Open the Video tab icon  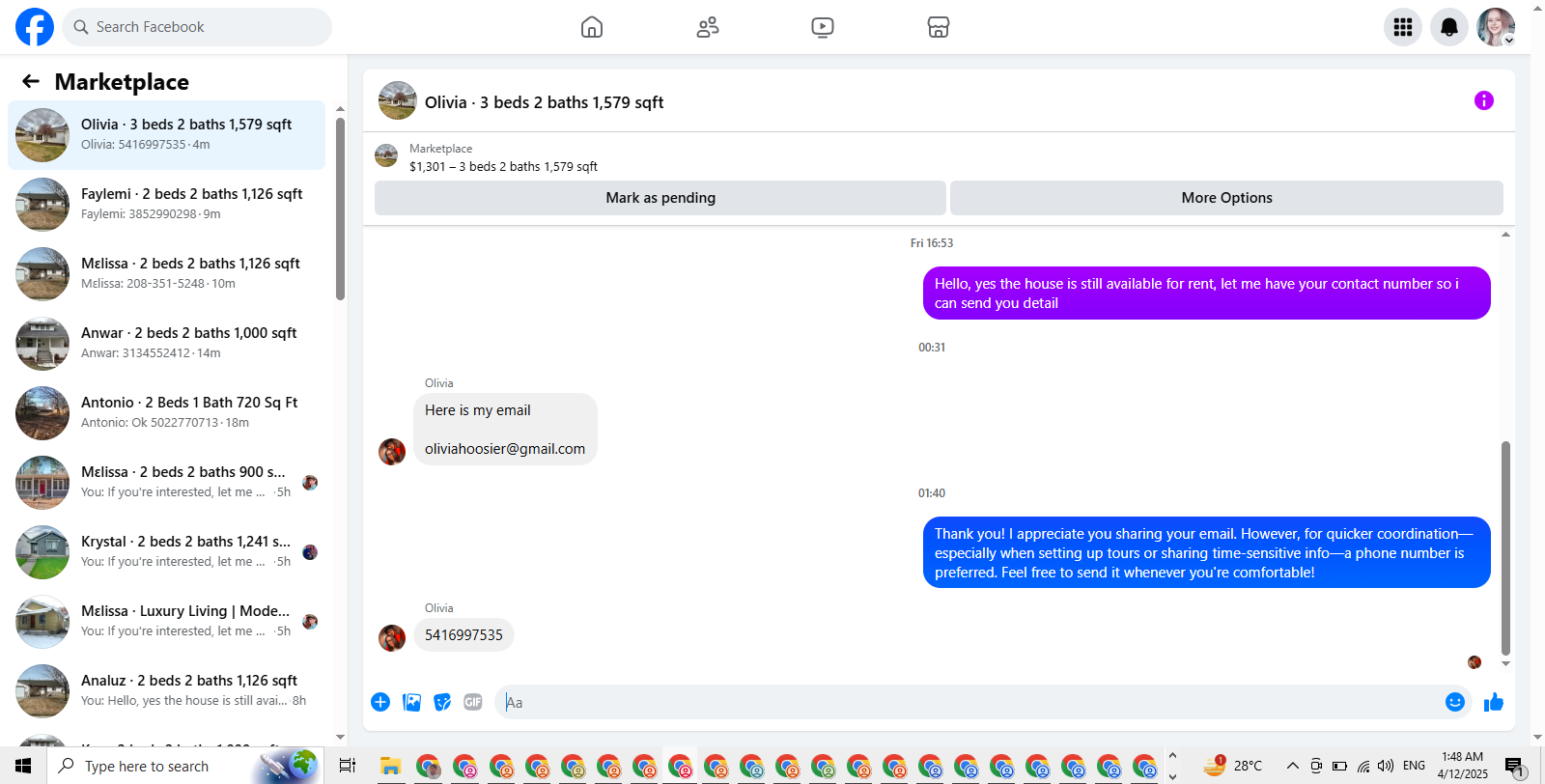(823, 27)
